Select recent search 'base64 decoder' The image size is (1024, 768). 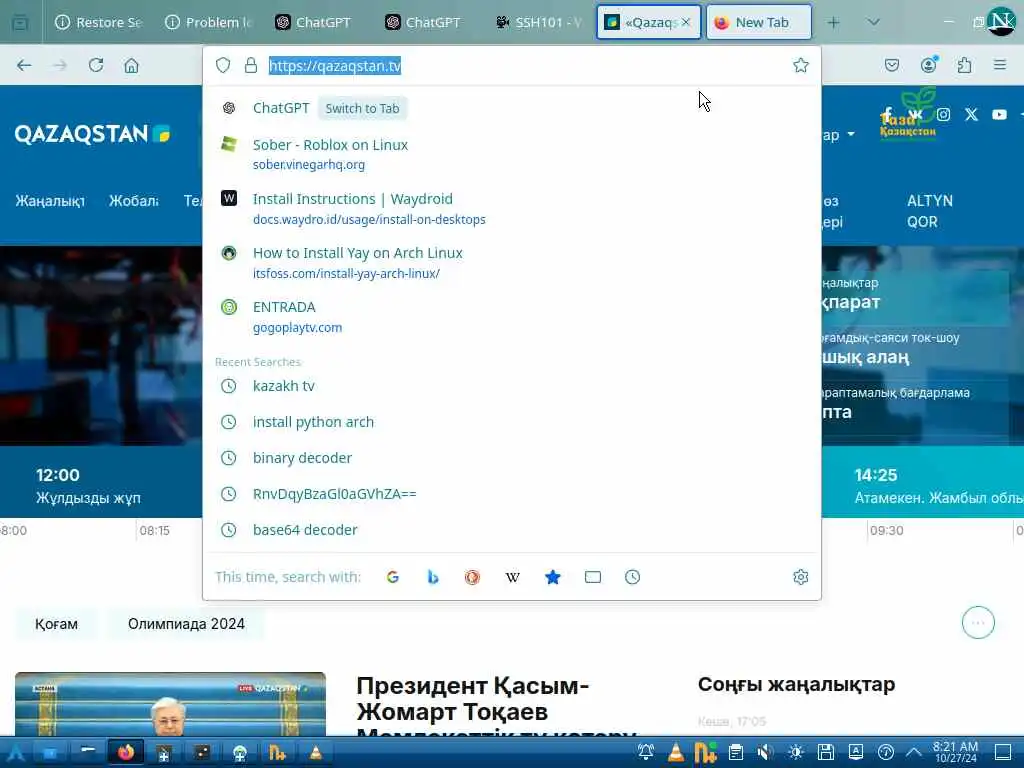[x=511, y=530]
